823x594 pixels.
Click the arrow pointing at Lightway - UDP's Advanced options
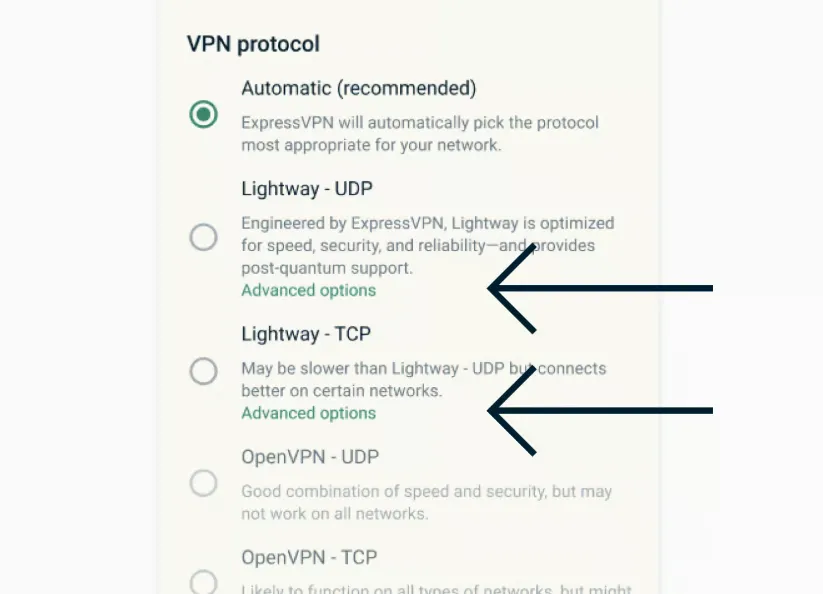point(600,289)
